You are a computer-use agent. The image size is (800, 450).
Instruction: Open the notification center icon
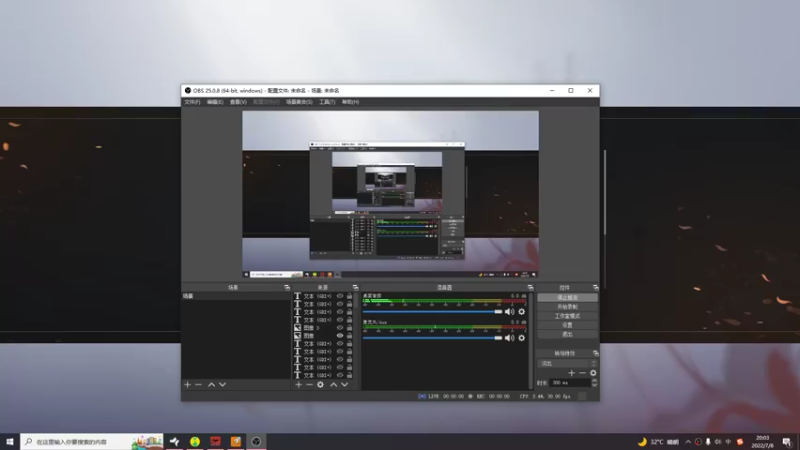coord(787,441)
